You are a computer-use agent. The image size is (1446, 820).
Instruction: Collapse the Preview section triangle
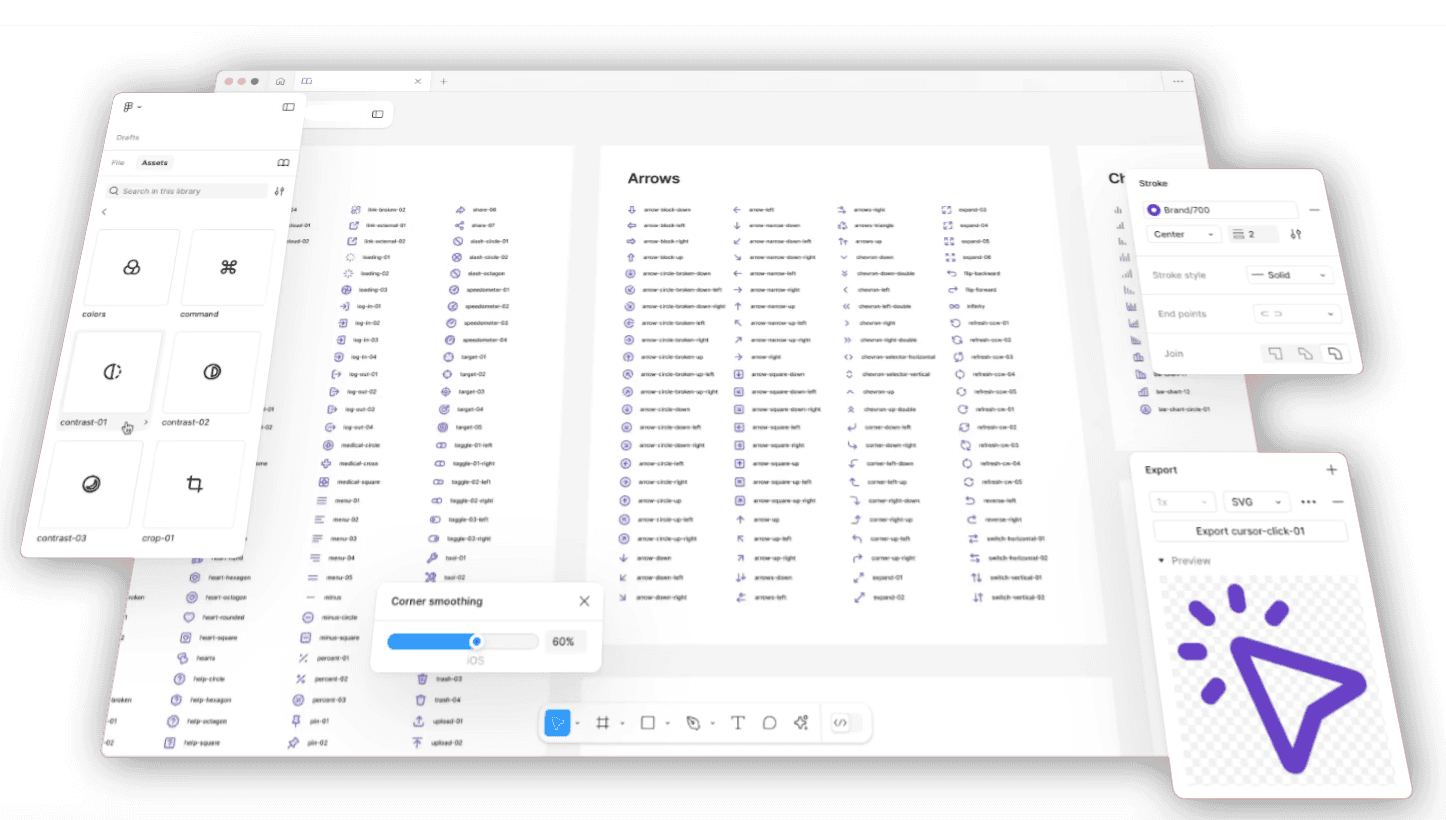[1160, 561]
